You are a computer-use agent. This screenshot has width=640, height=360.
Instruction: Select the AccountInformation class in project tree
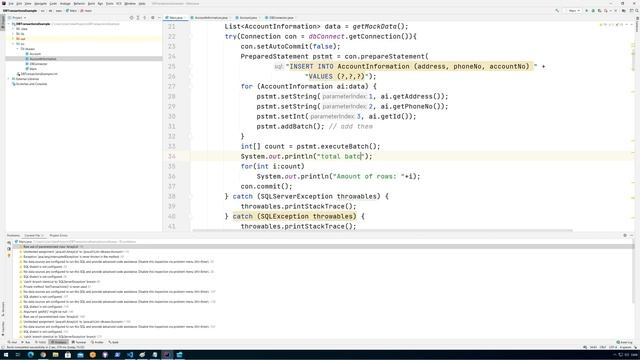coord(41,59)
